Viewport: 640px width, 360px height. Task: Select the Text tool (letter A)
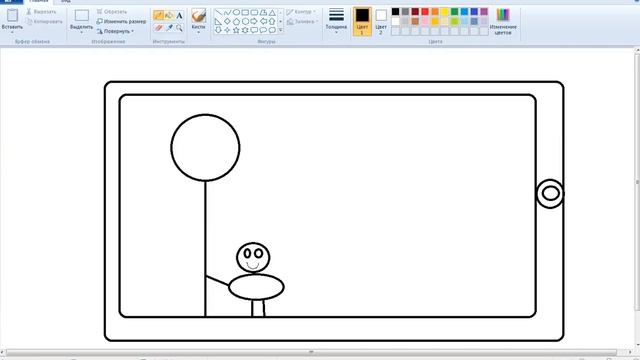tap(179, 16)
